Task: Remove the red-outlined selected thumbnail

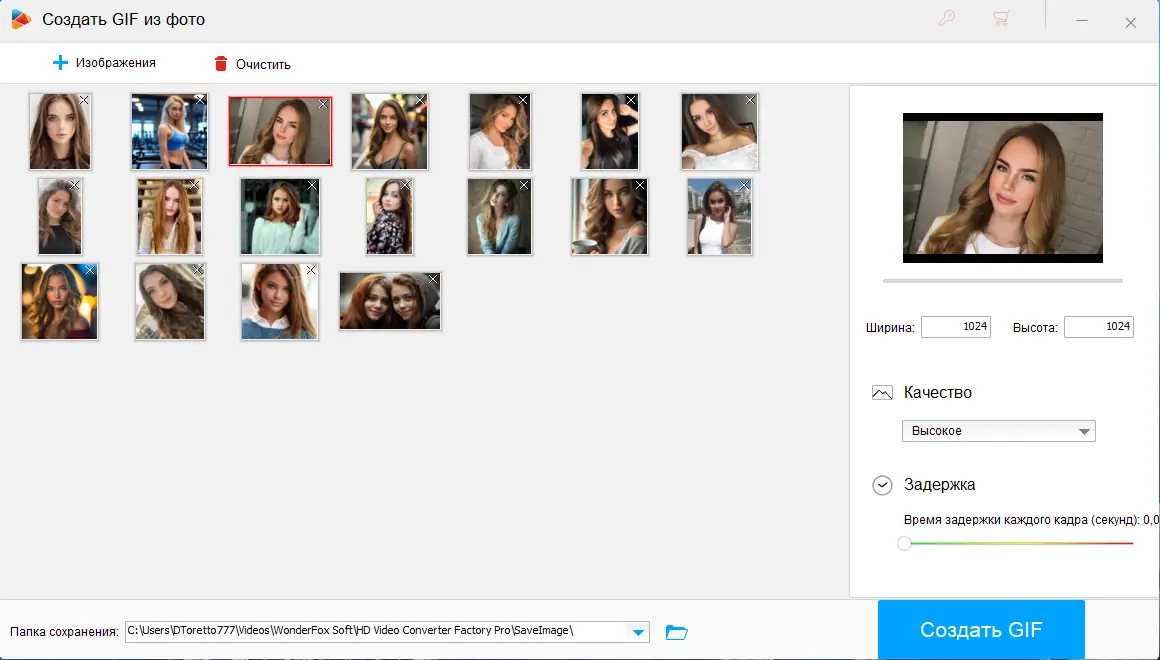Action: point(323,104)
